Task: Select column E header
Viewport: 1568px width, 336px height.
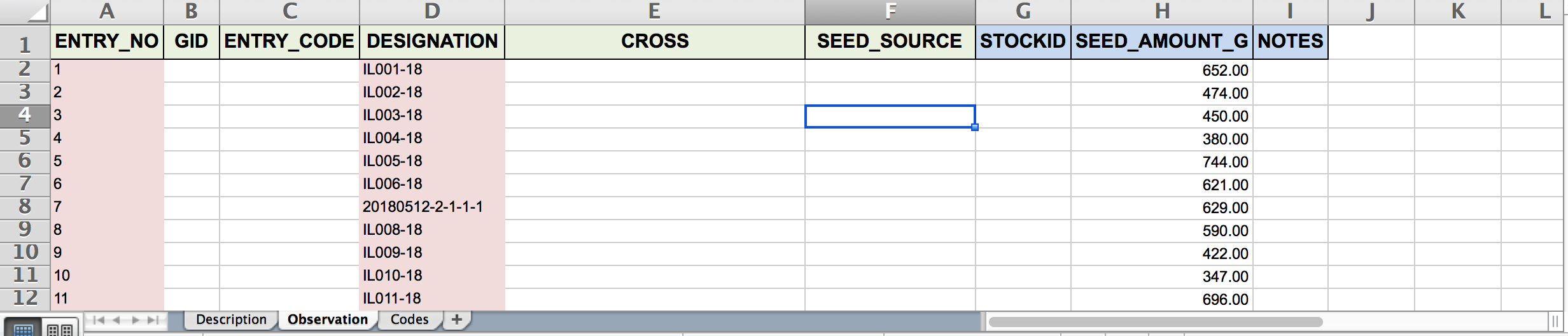Action: 655,12
